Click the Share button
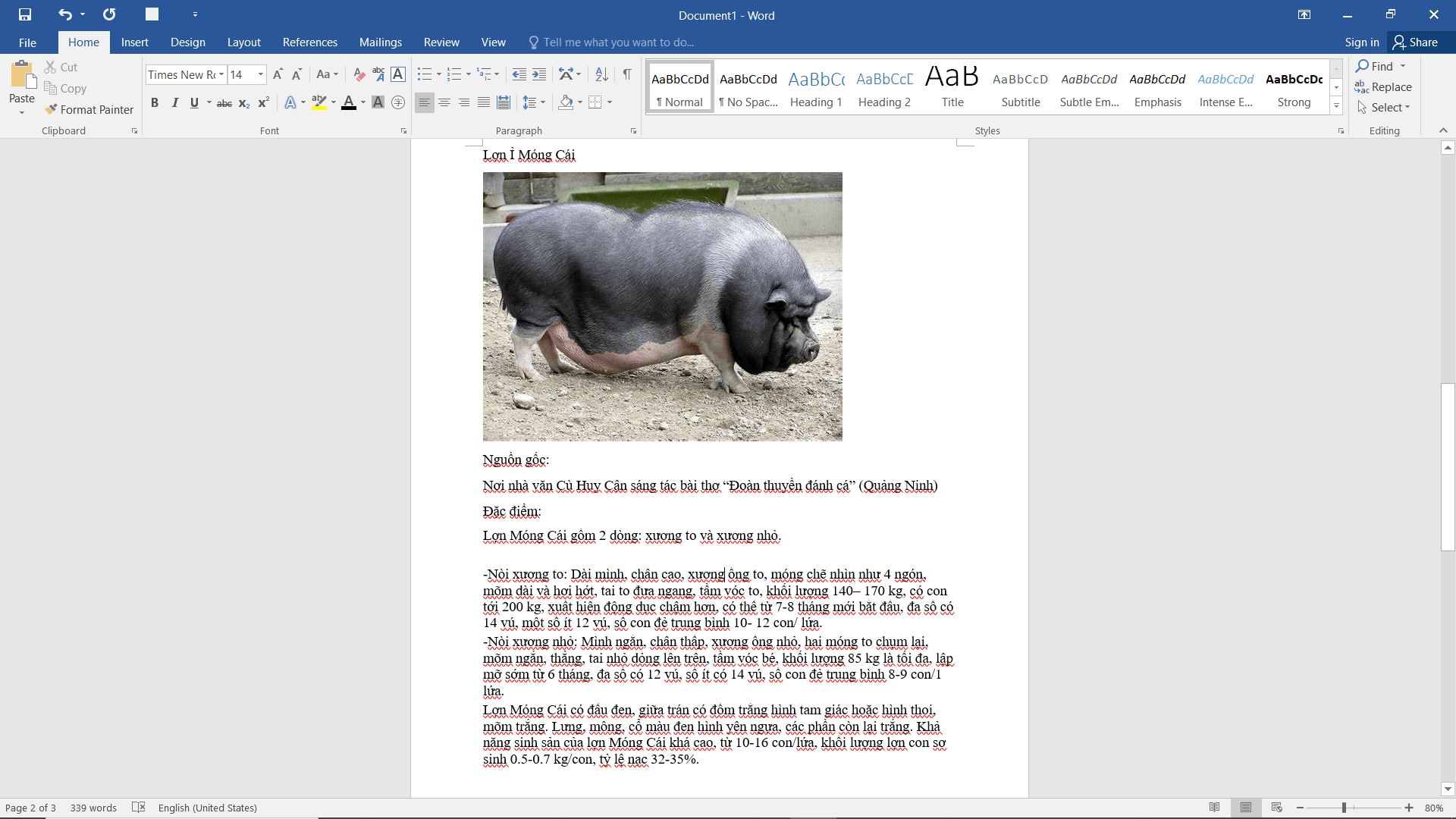Screen dimensions: 1456x819 point(1415,42)
